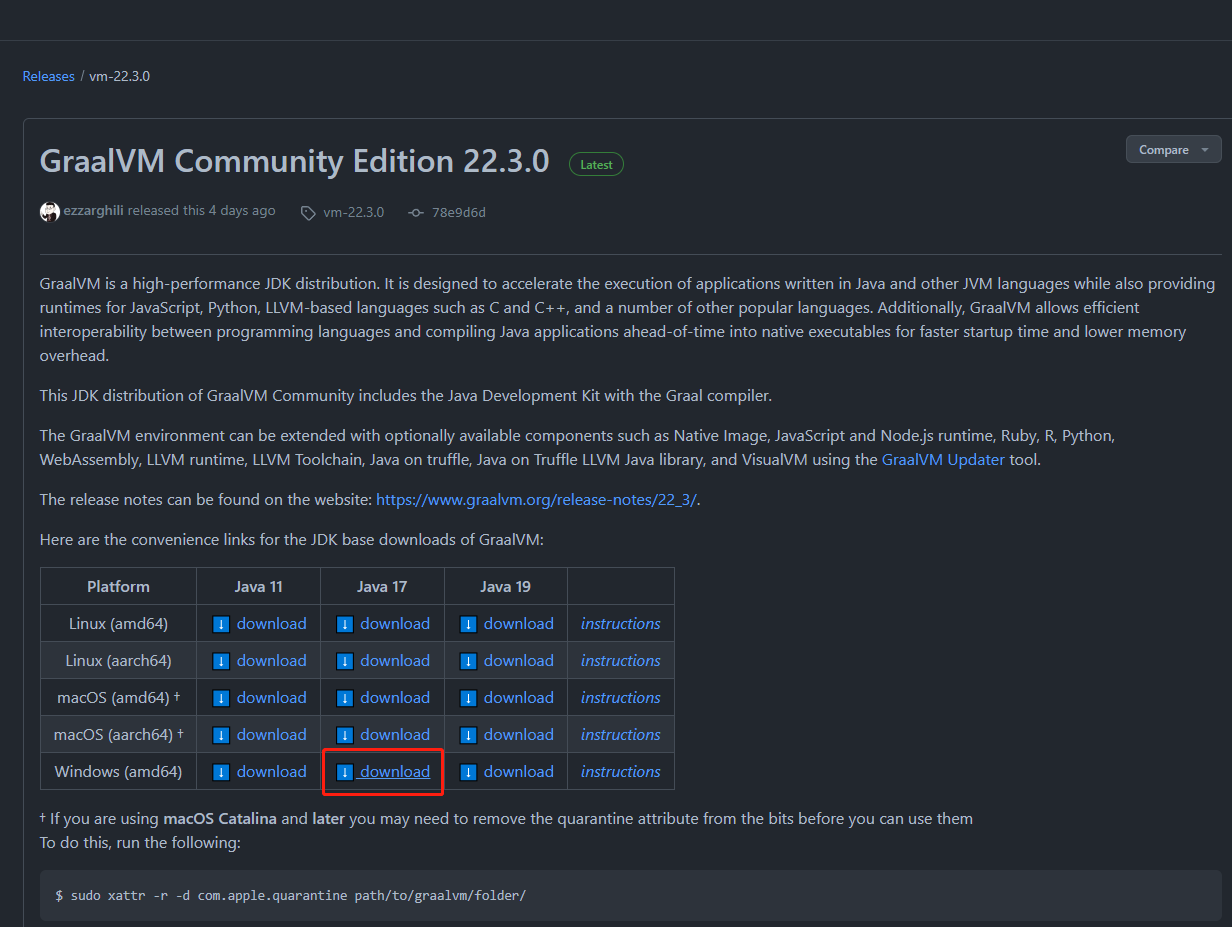Click download icon for Linux (aarch64) Java 19
Screen dimensions: 1232x927
pyautogui.click(x=468, y=661)
